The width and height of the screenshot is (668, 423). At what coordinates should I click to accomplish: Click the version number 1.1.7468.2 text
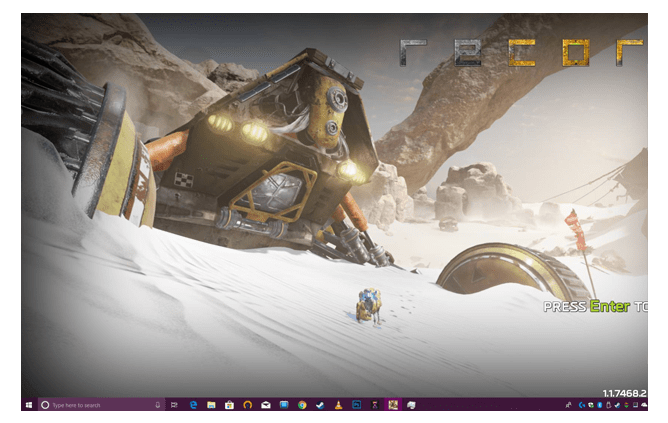tap(625, 393)
